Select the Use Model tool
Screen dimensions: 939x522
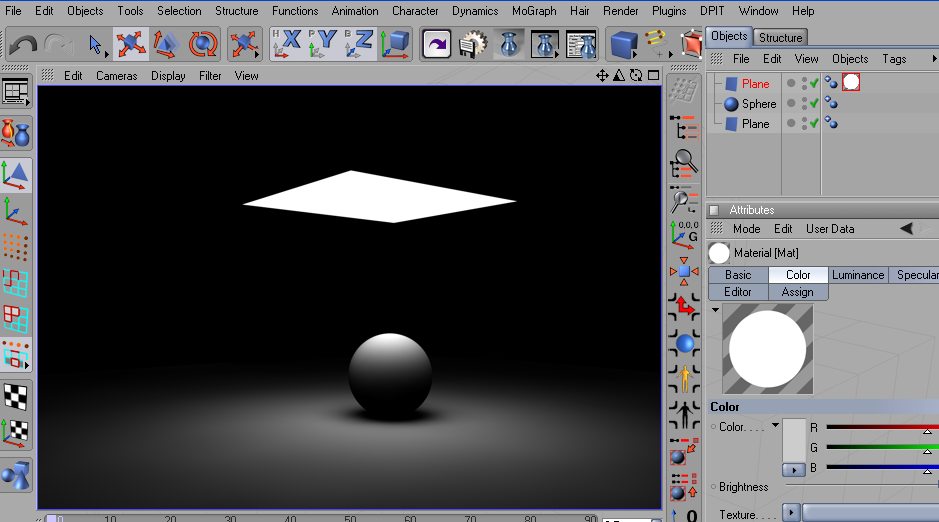coord(16,175)
